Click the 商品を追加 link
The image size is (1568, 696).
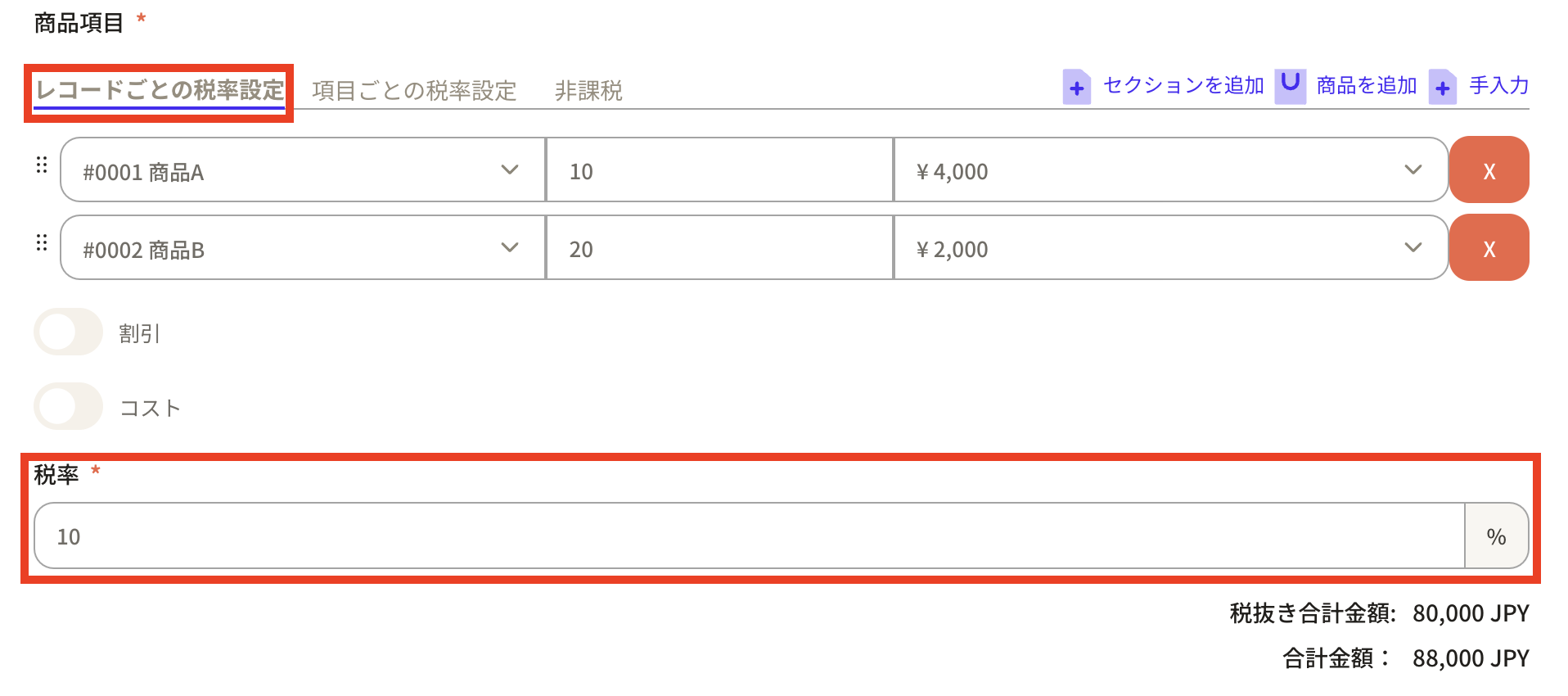pos(1367,85)
